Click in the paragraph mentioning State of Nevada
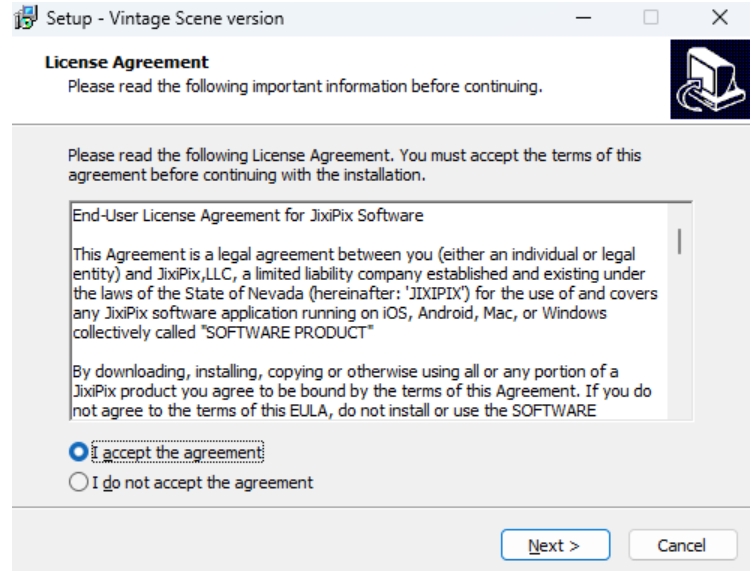The height and width of the screenshot is (571, 751). pos(365,293)
